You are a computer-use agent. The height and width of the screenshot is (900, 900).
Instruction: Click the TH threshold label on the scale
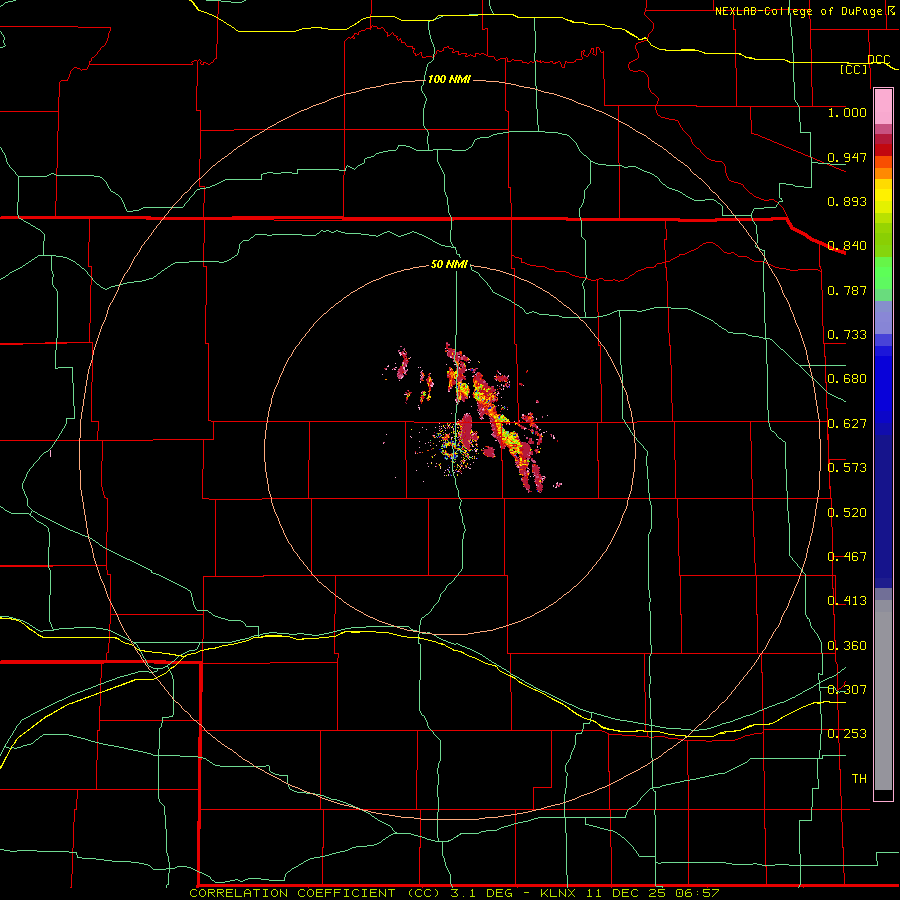859,779
